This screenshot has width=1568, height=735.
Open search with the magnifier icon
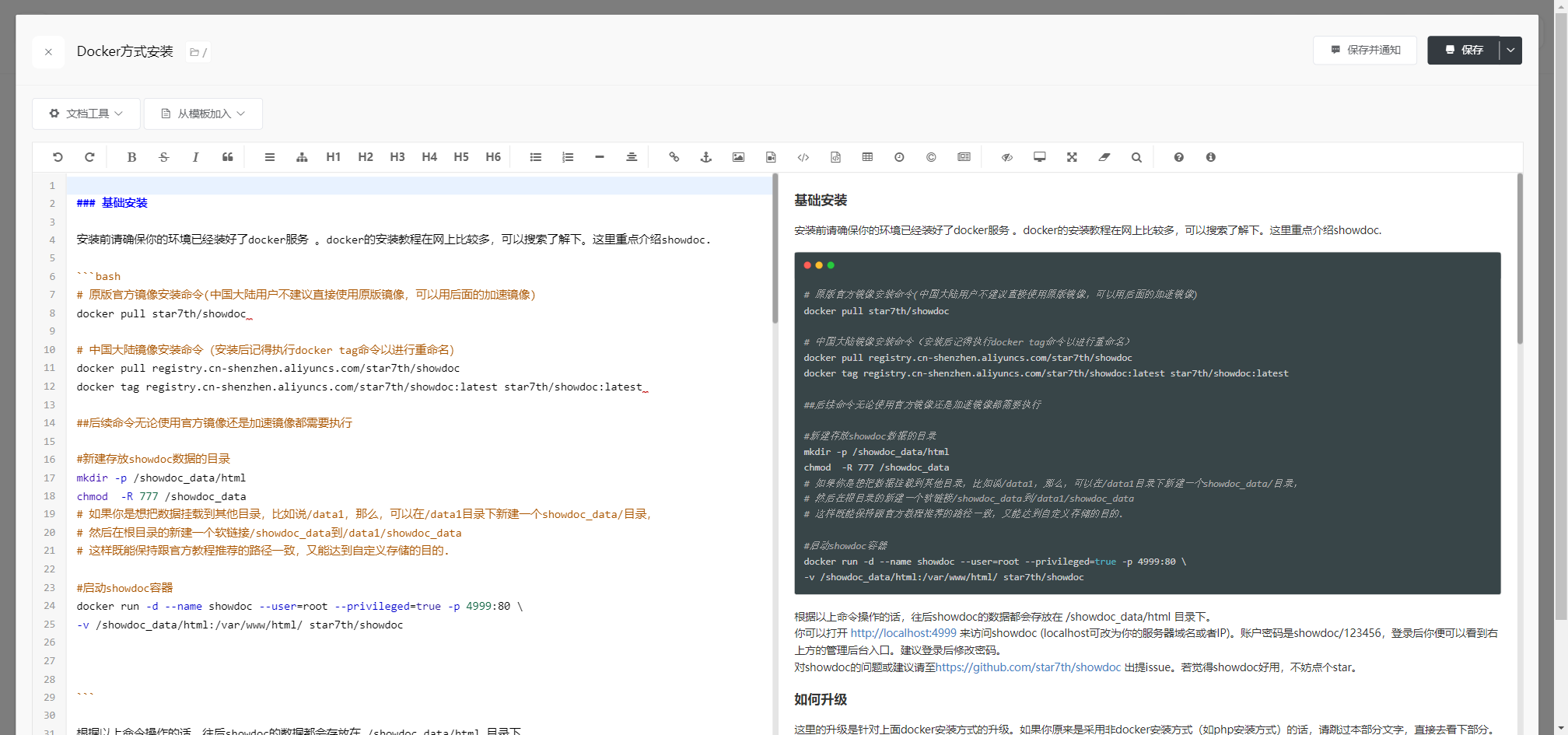[x=1136, y=157]
